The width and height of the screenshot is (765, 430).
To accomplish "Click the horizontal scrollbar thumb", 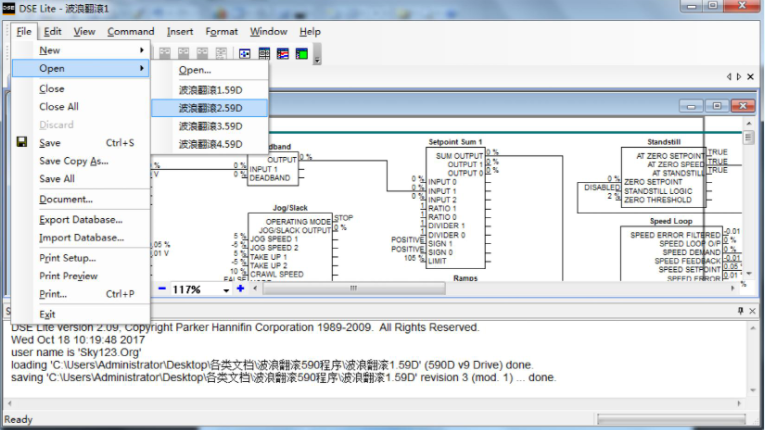I will tap(353, 289).
